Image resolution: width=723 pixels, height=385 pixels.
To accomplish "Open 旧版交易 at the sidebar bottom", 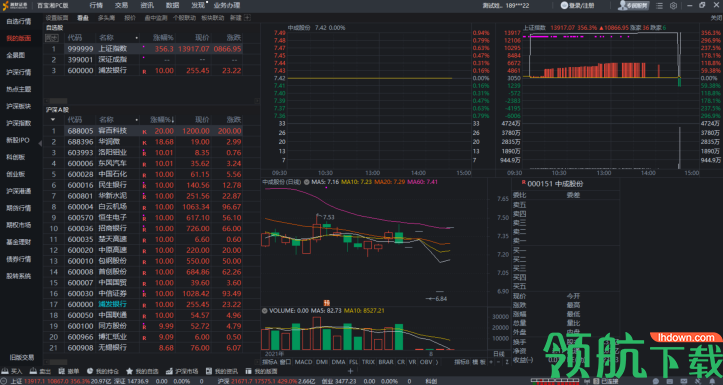I will tap(22, 357).
